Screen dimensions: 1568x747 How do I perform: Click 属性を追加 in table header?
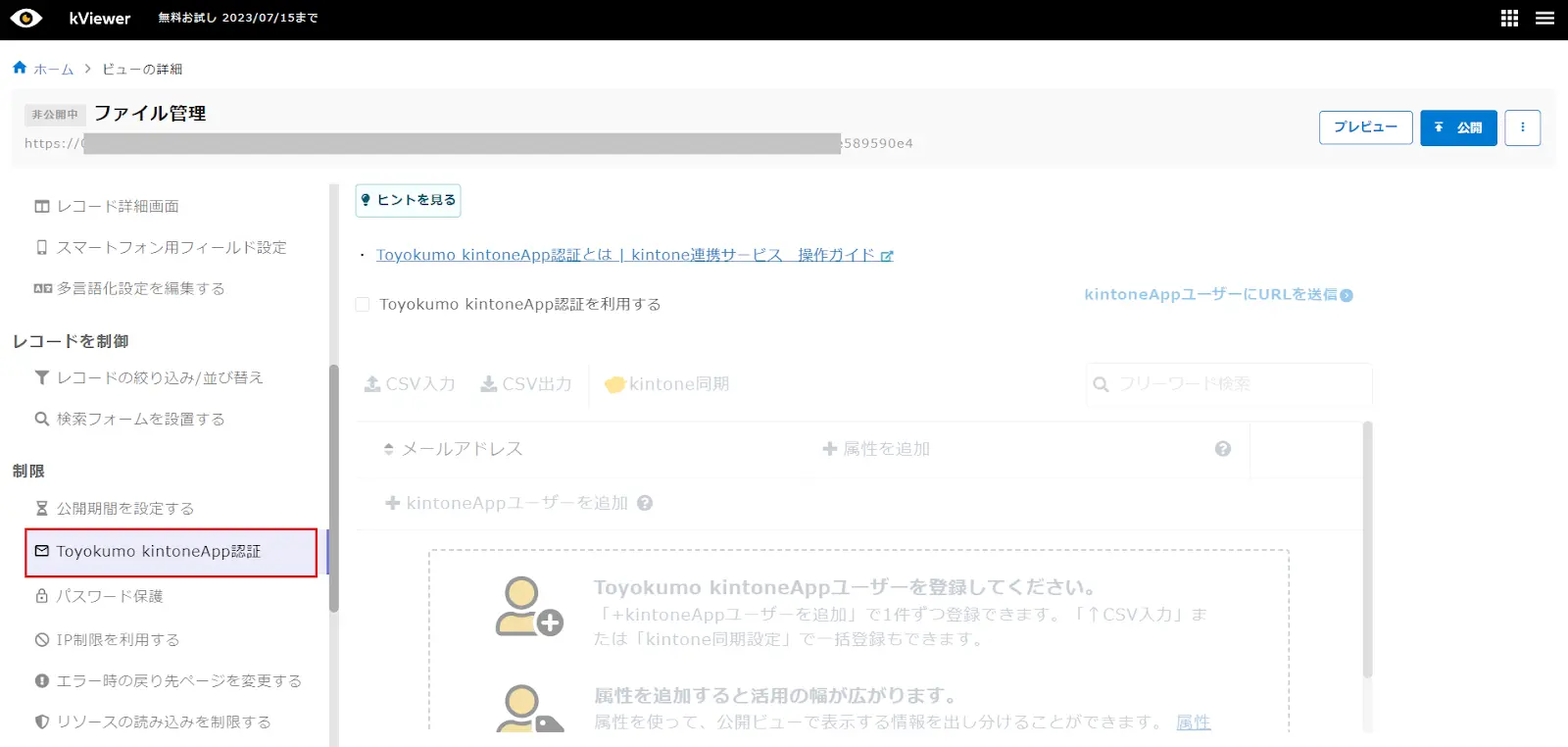click(x=876, y=449)
